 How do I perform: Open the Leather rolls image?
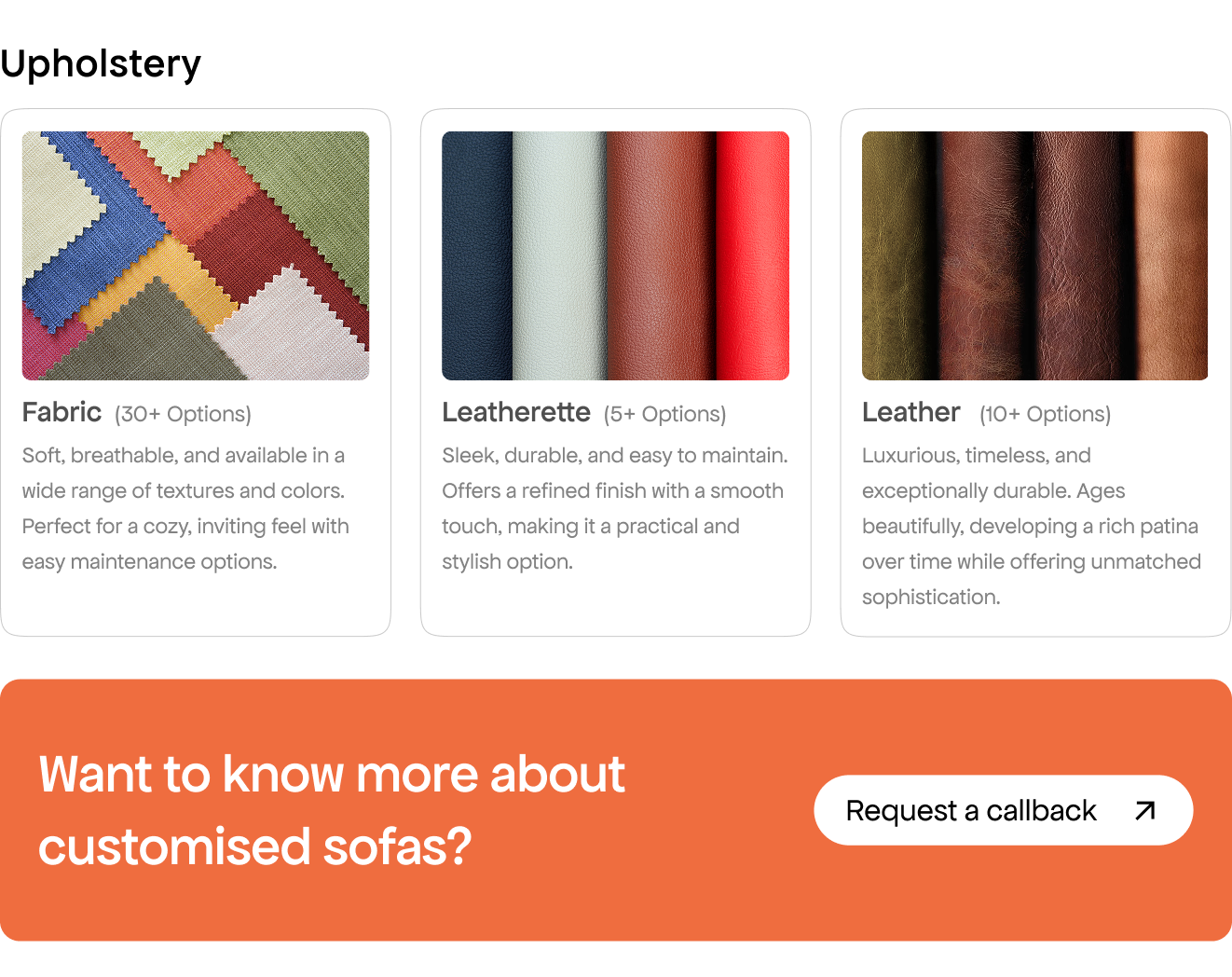(x=1034, y=255)
